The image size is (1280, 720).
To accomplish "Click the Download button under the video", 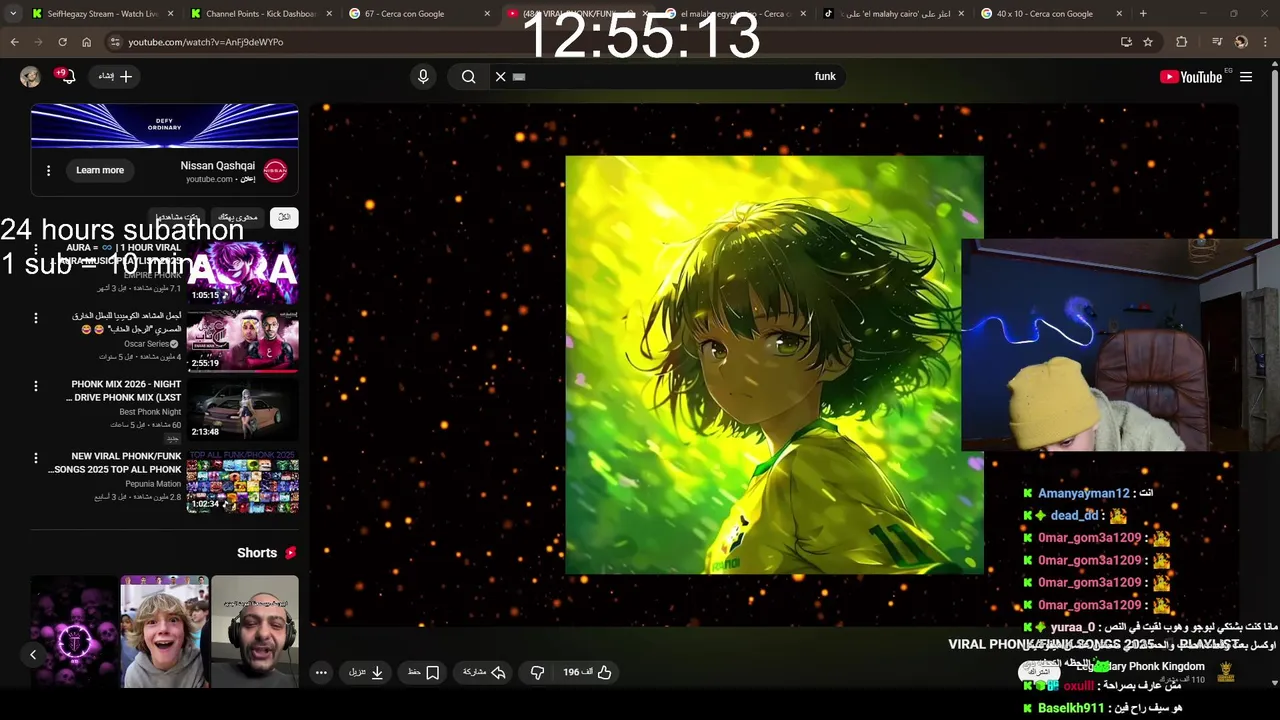I will click(367, 672).
